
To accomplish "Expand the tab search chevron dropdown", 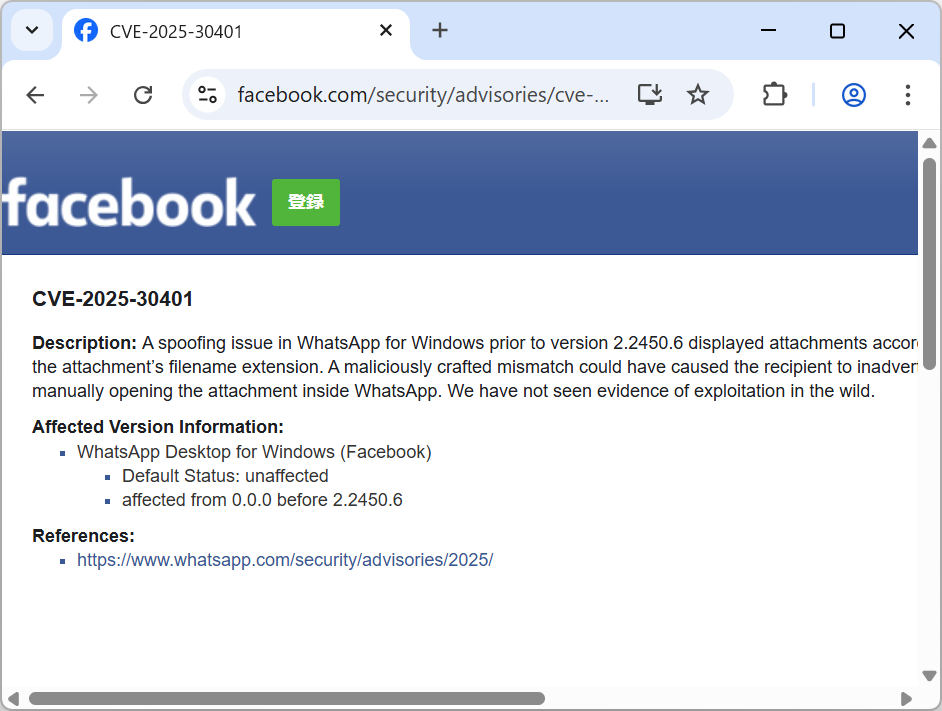I will [31, 30].
